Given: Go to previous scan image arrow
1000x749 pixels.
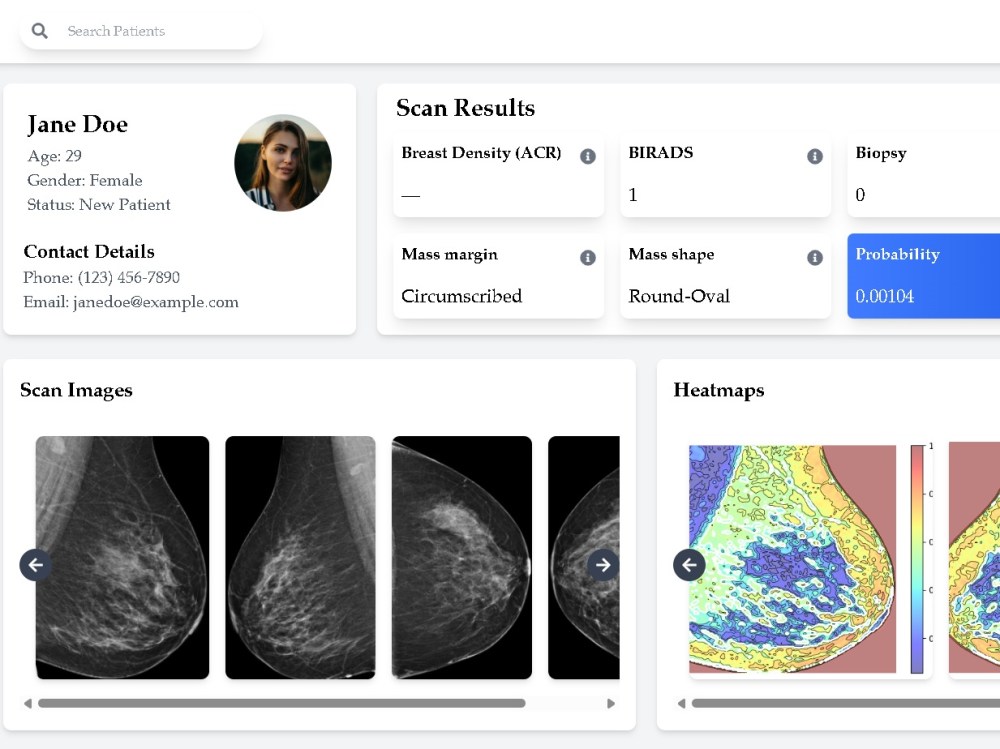Looking at the screenshot, I should (36, 565).
